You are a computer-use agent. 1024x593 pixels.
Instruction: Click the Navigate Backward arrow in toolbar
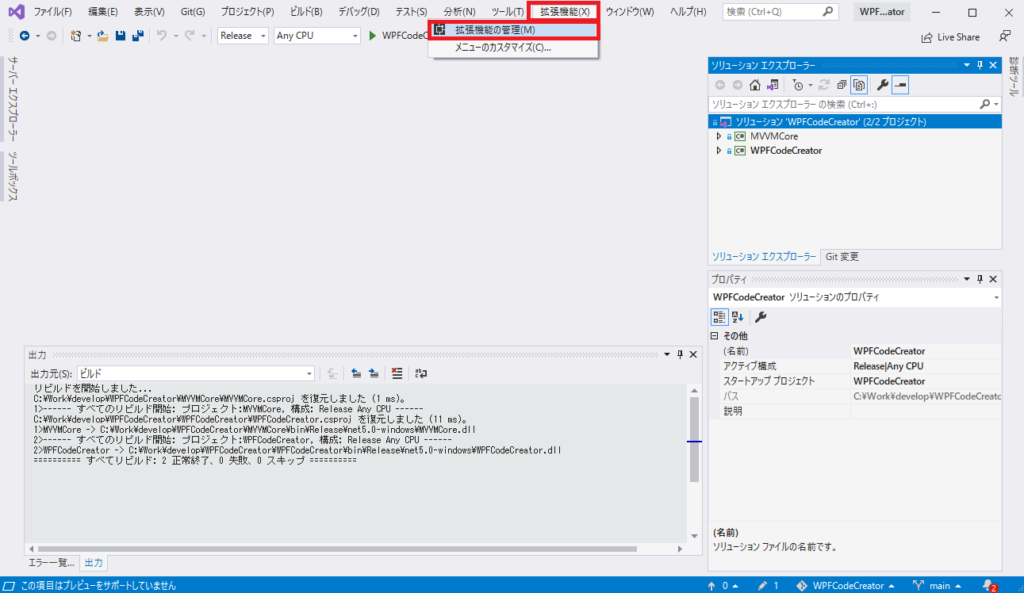24,36
